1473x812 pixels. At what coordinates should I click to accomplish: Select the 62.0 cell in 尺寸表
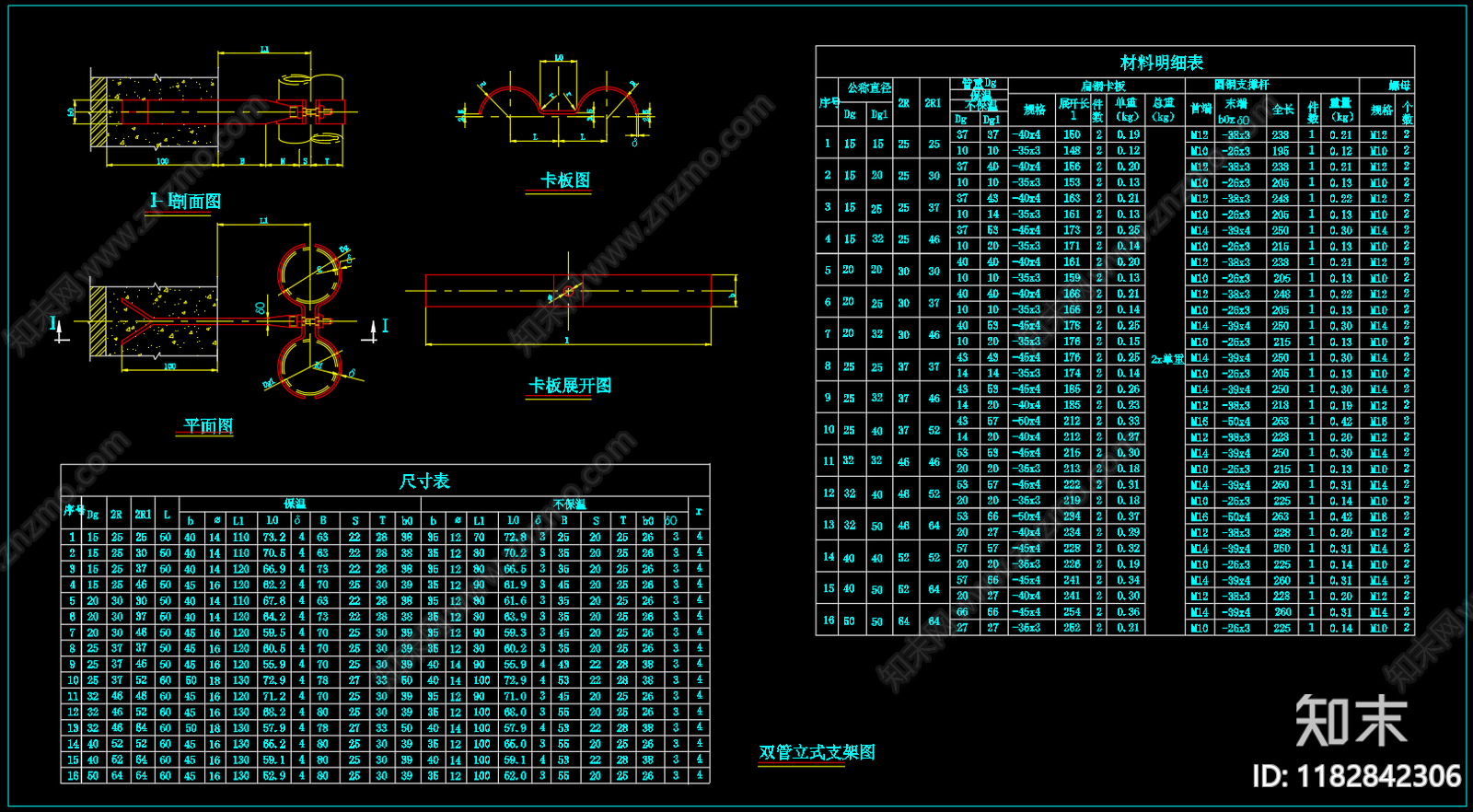pos(515,776)
